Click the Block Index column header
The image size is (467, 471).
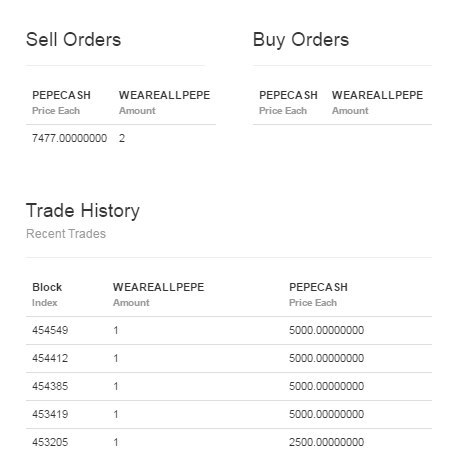47,295
